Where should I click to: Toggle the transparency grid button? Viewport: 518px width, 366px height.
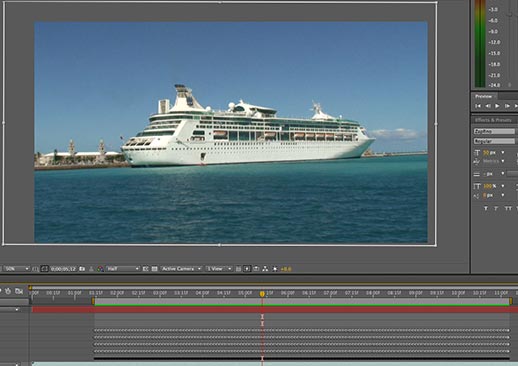tap(154, 269)
